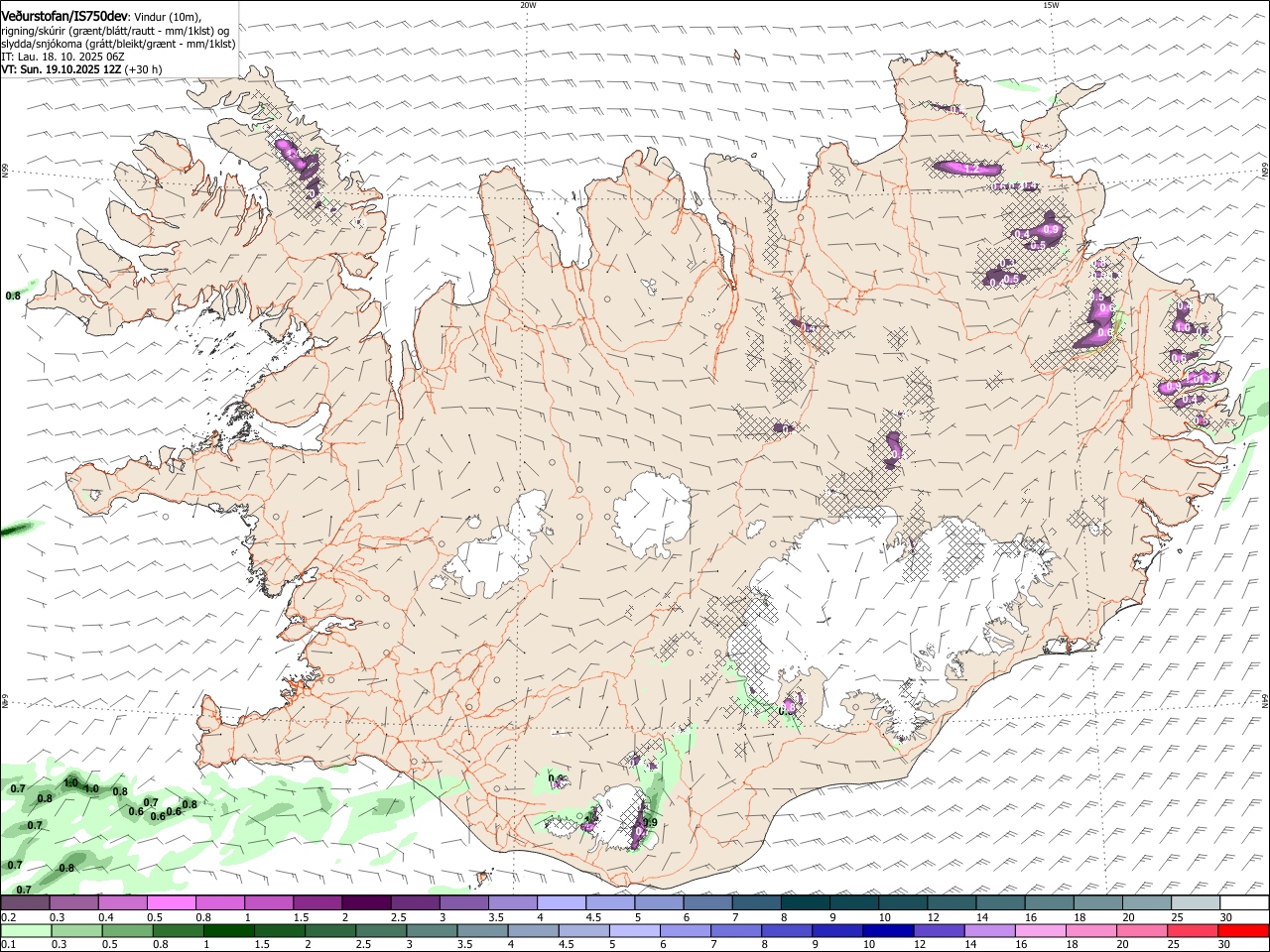Pick darkest green 1–1.5 swatch in lower legend
1270x952 pixels.
click(228, 931)
